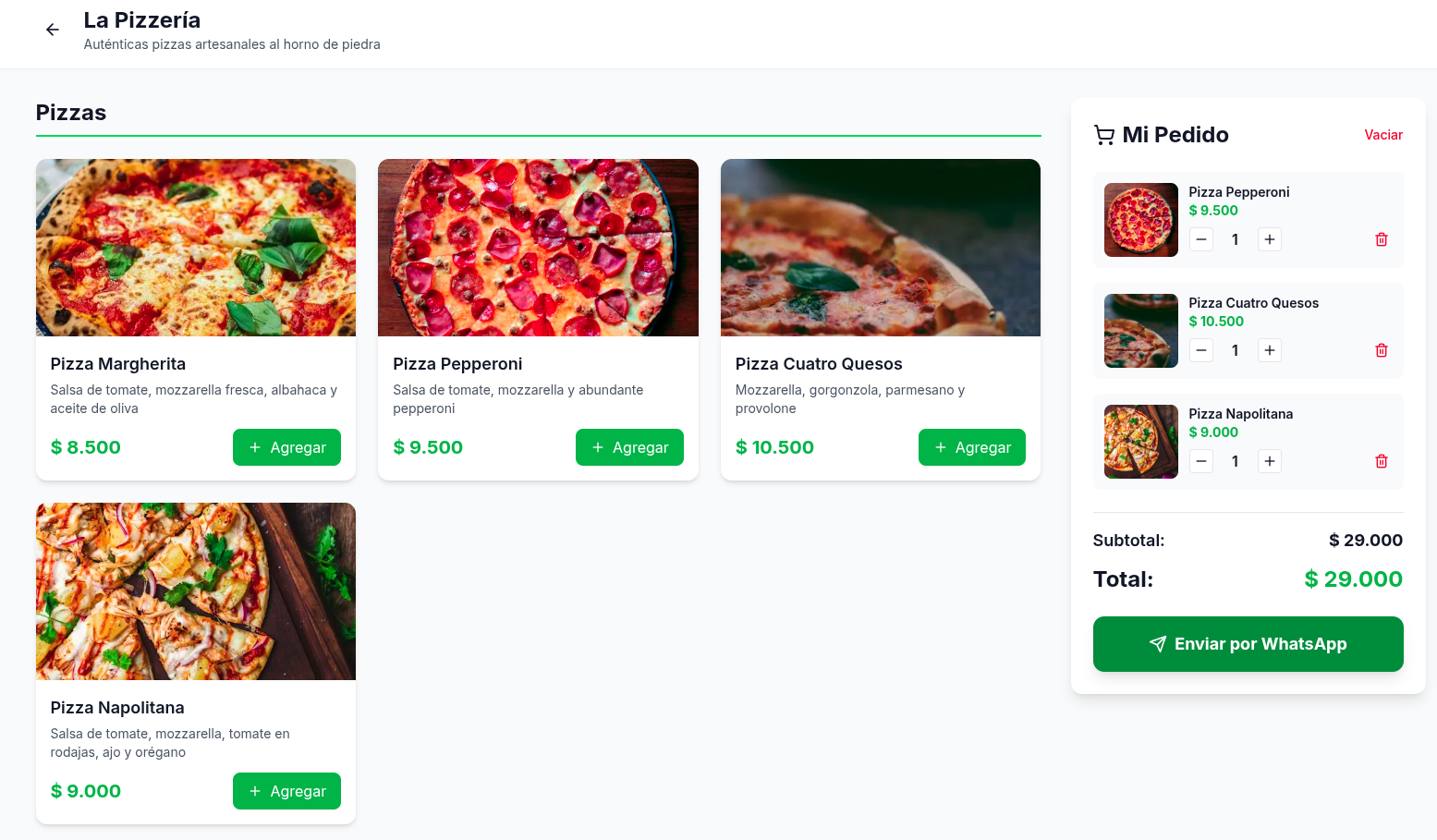
Task: Increase Pizza Pepperoni quantity with plus
Action: 1269,239
